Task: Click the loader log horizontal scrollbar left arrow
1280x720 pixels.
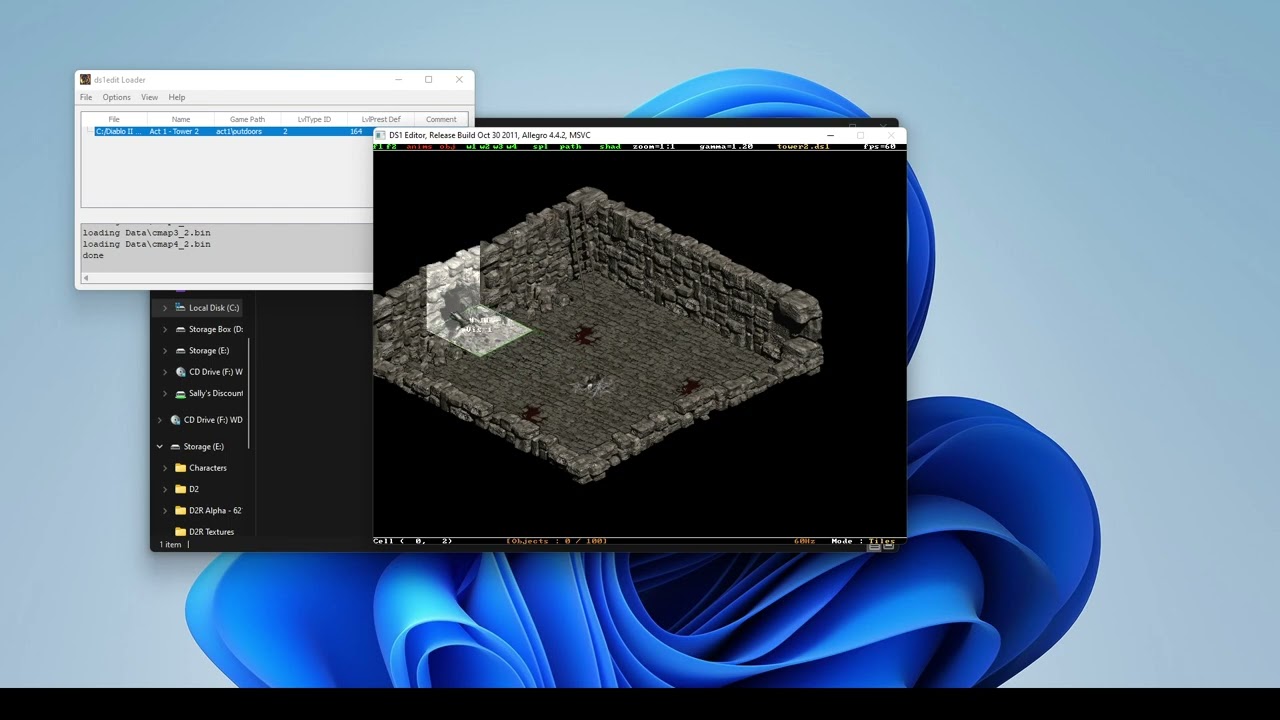Action: (x=86, y=278)
